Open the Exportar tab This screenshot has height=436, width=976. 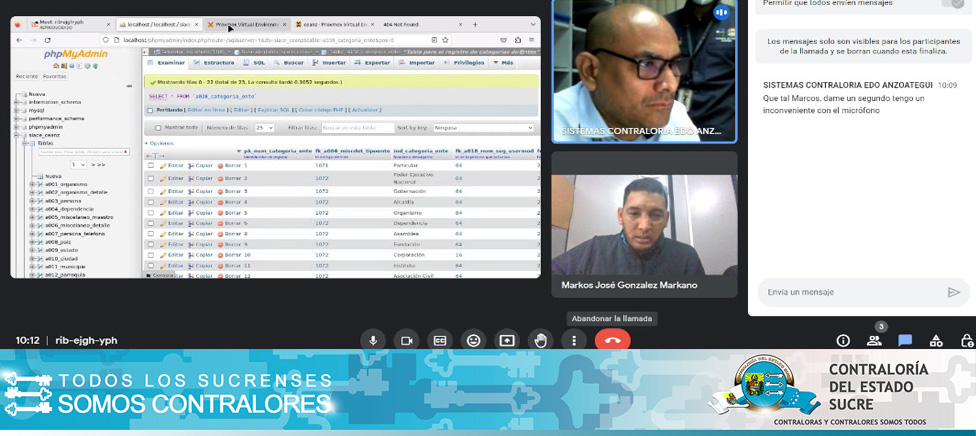372,63
